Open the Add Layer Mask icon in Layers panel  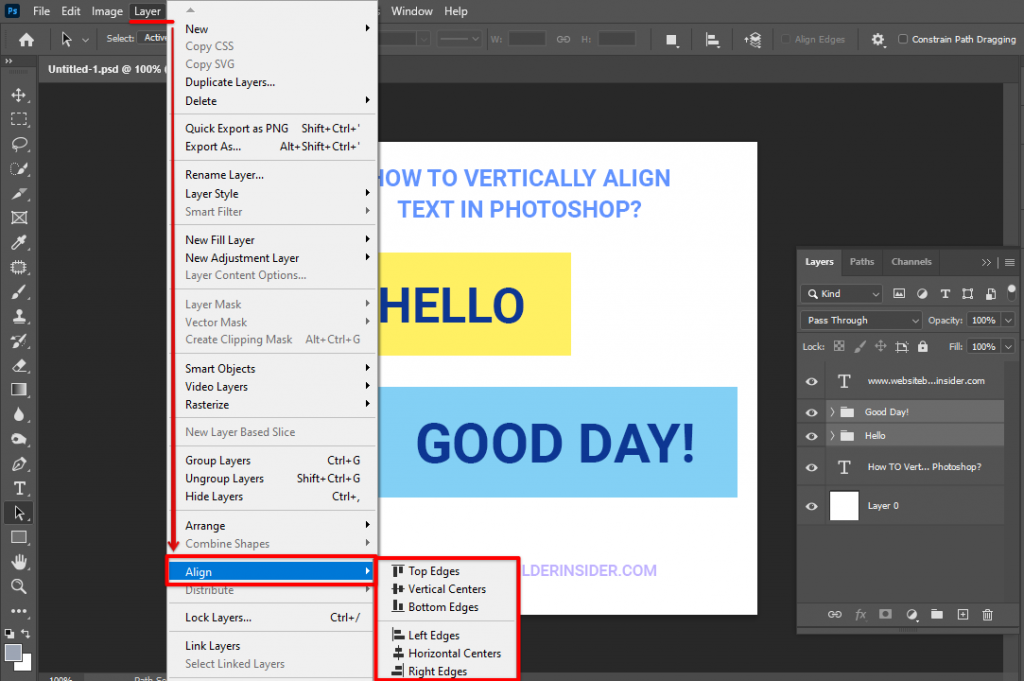(885, 615)
